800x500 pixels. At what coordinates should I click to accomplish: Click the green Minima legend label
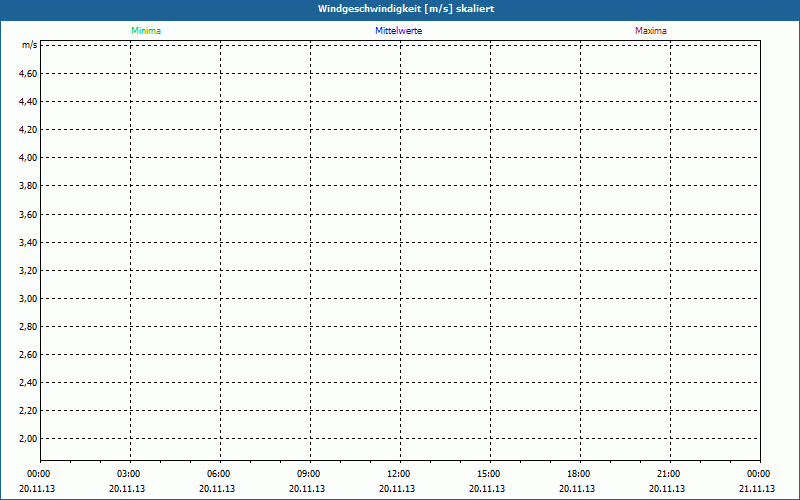(x=145, y=31)
